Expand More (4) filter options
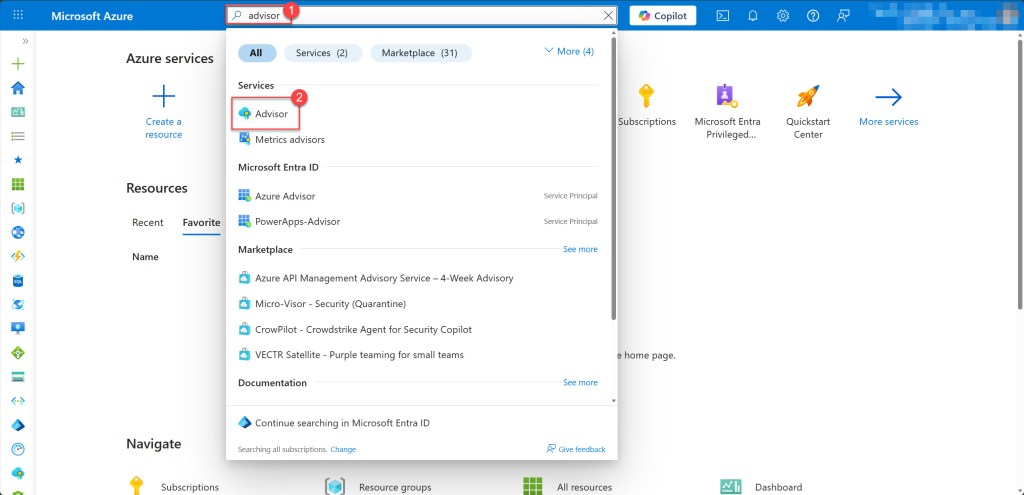This screenshot has height=495, width=1024. [x=568, y=51]
